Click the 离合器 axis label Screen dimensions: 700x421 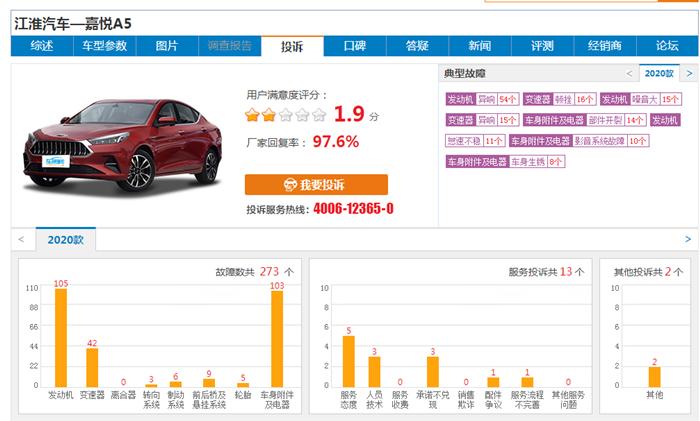[123, 395]
